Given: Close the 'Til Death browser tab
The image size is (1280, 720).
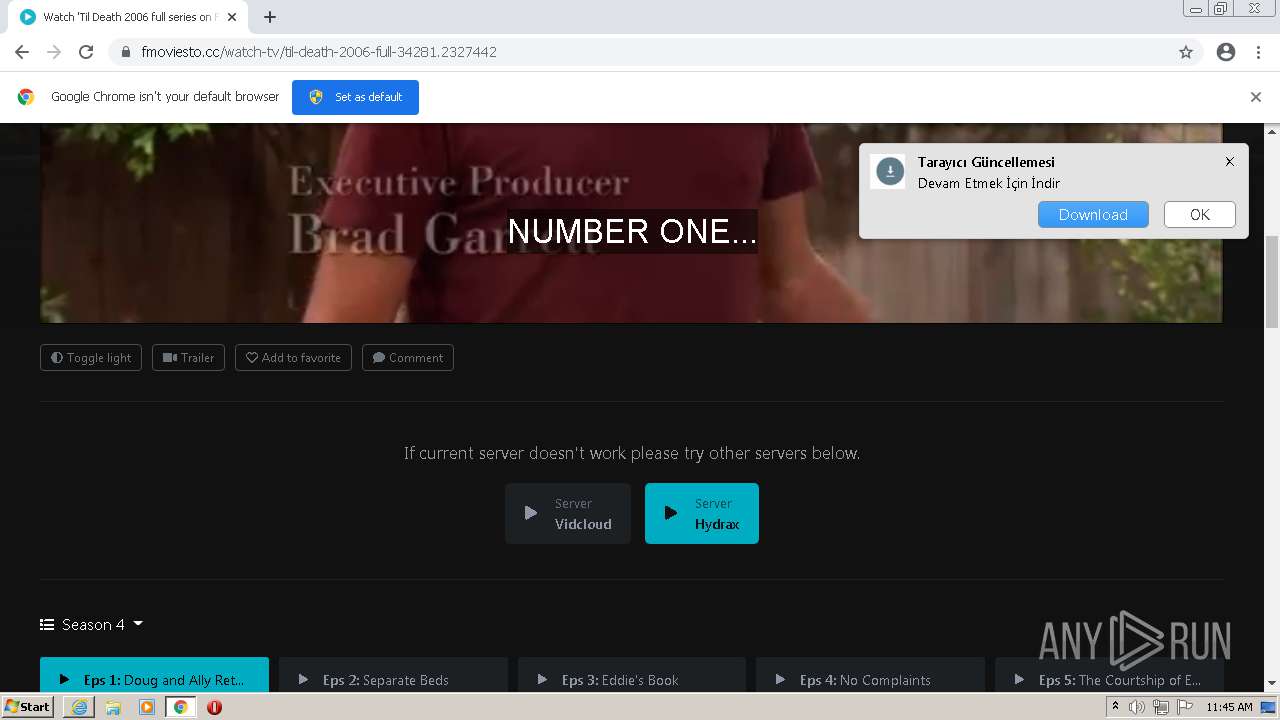Looking at the screenshot, I should [x=232, y=17].
